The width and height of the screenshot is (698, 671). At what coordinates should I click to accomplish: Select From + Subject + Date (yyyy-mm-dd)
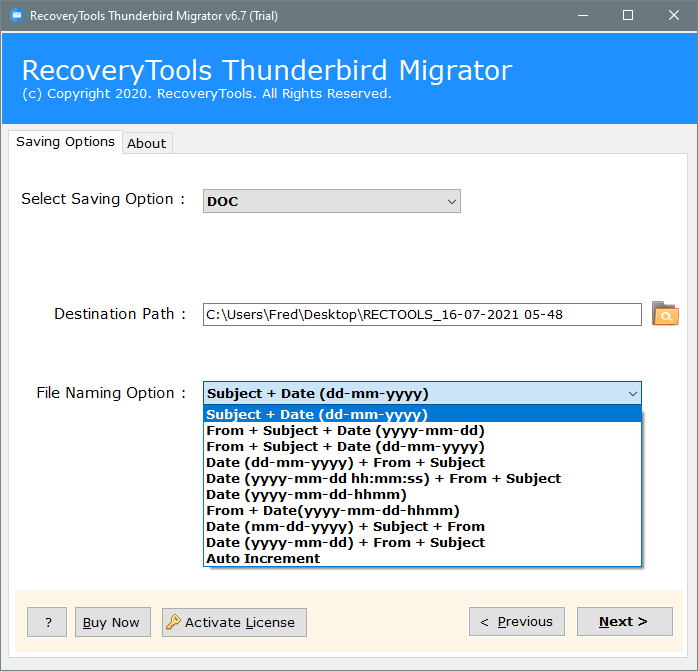(422, 431)
